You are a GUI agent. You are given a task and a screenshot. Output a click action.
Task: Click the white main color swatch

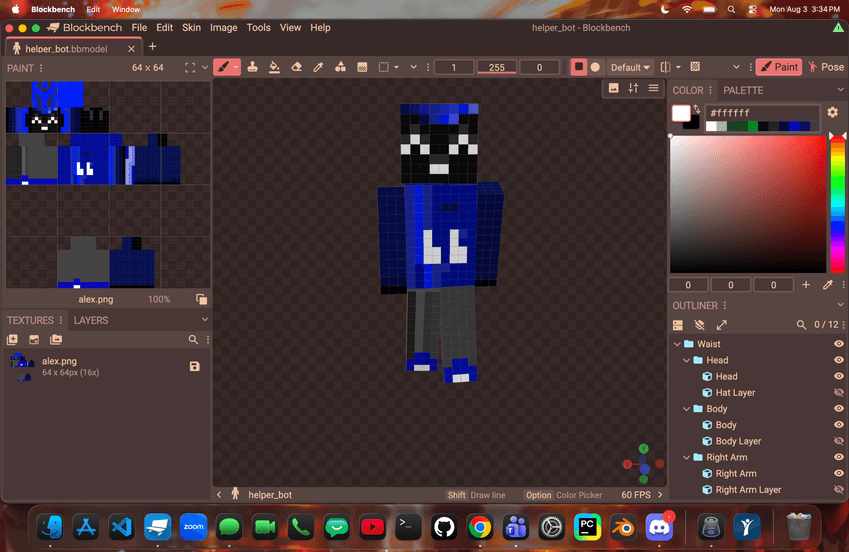coord(681,113)
